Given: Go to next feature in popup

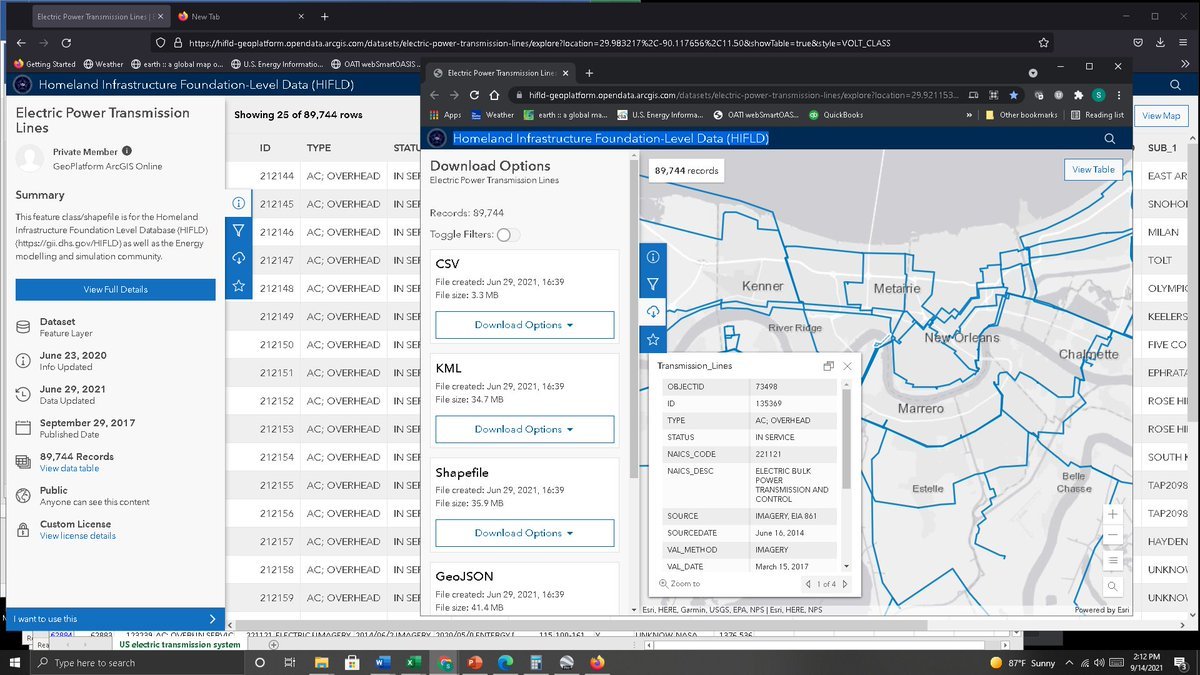Looking at the screenshot, I should [x=845, y=584].
